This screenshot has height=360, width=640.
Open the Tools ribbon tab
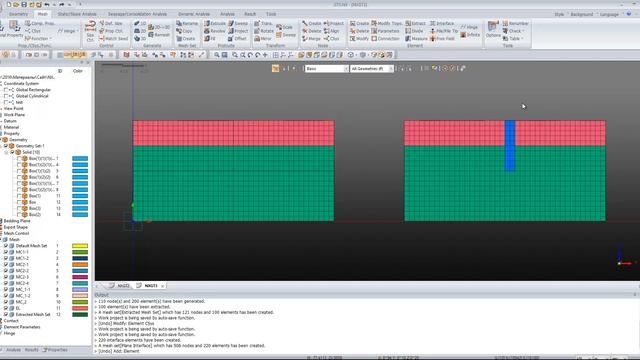pyautogui.click(x=271, y=14)
